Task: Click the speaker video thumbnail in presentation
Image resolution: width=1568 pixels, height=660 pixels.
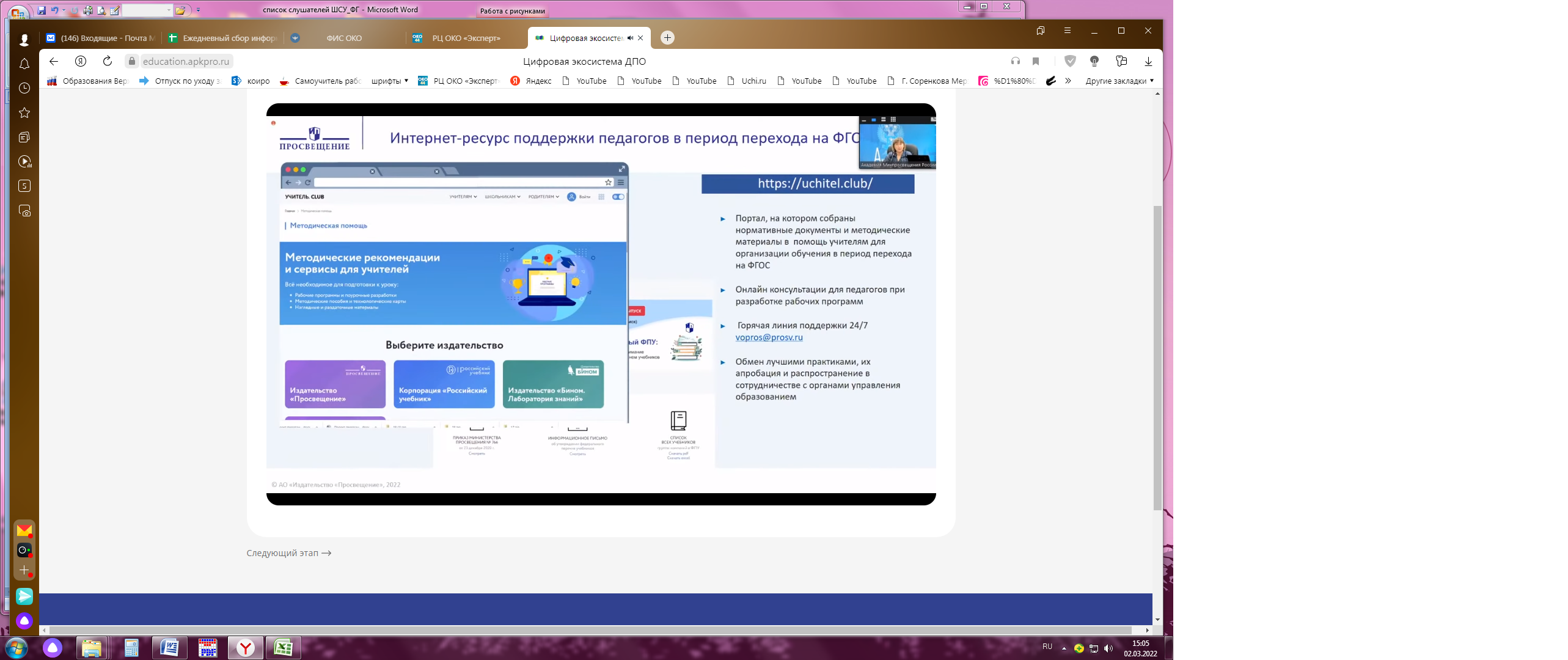Action: 897,142
